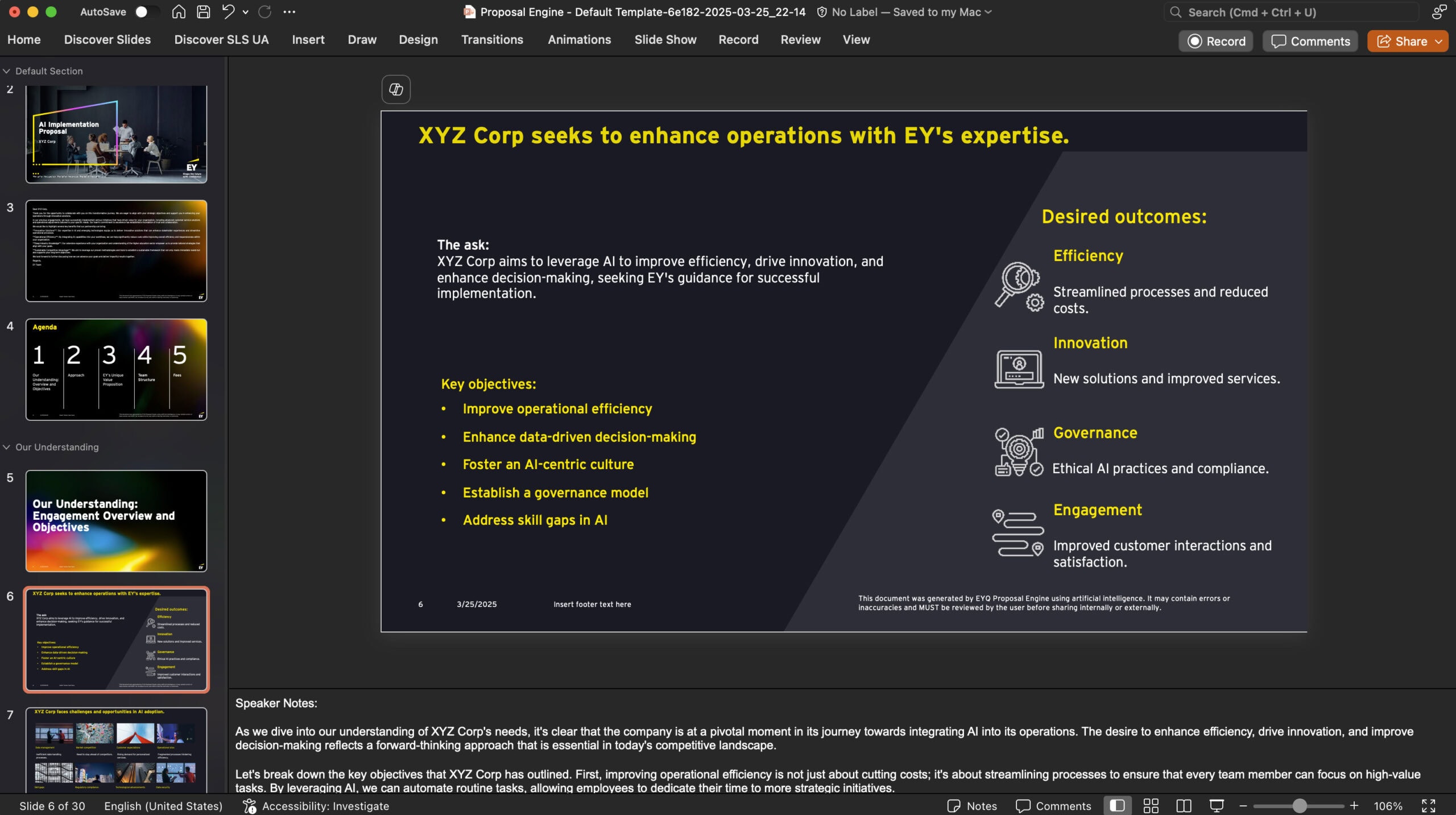1456x815 pixels.
Task: Open the Animations tab
Action: click(579, 40)
